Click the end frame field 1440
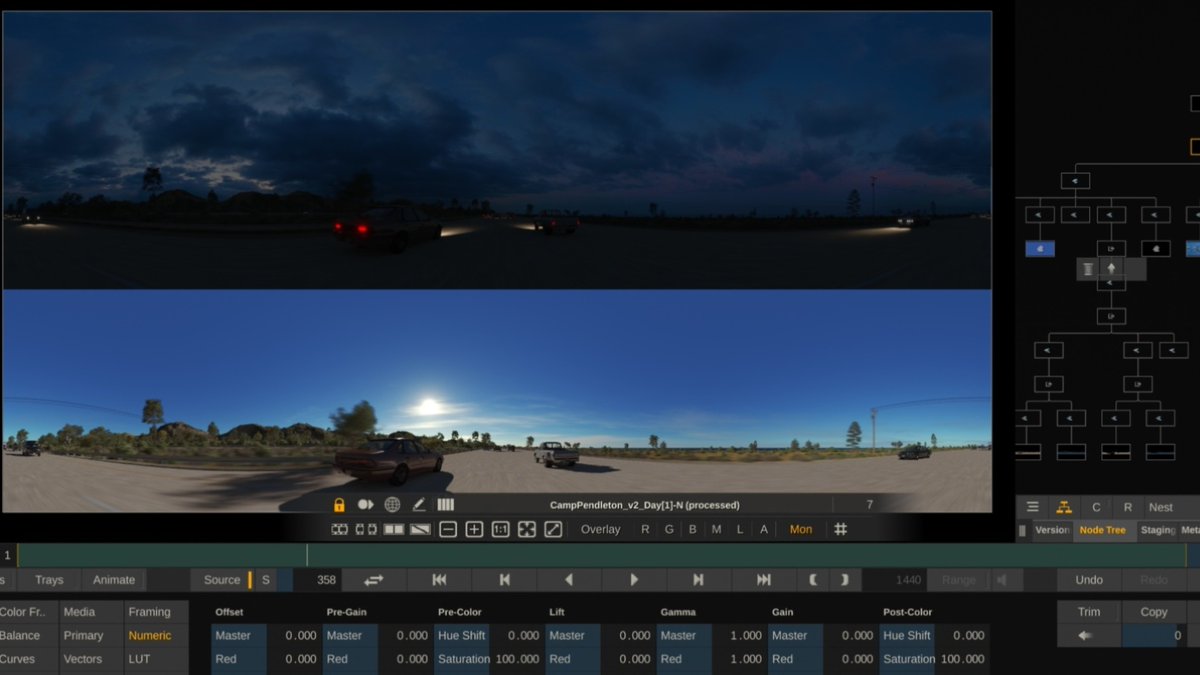 (895, 580)
